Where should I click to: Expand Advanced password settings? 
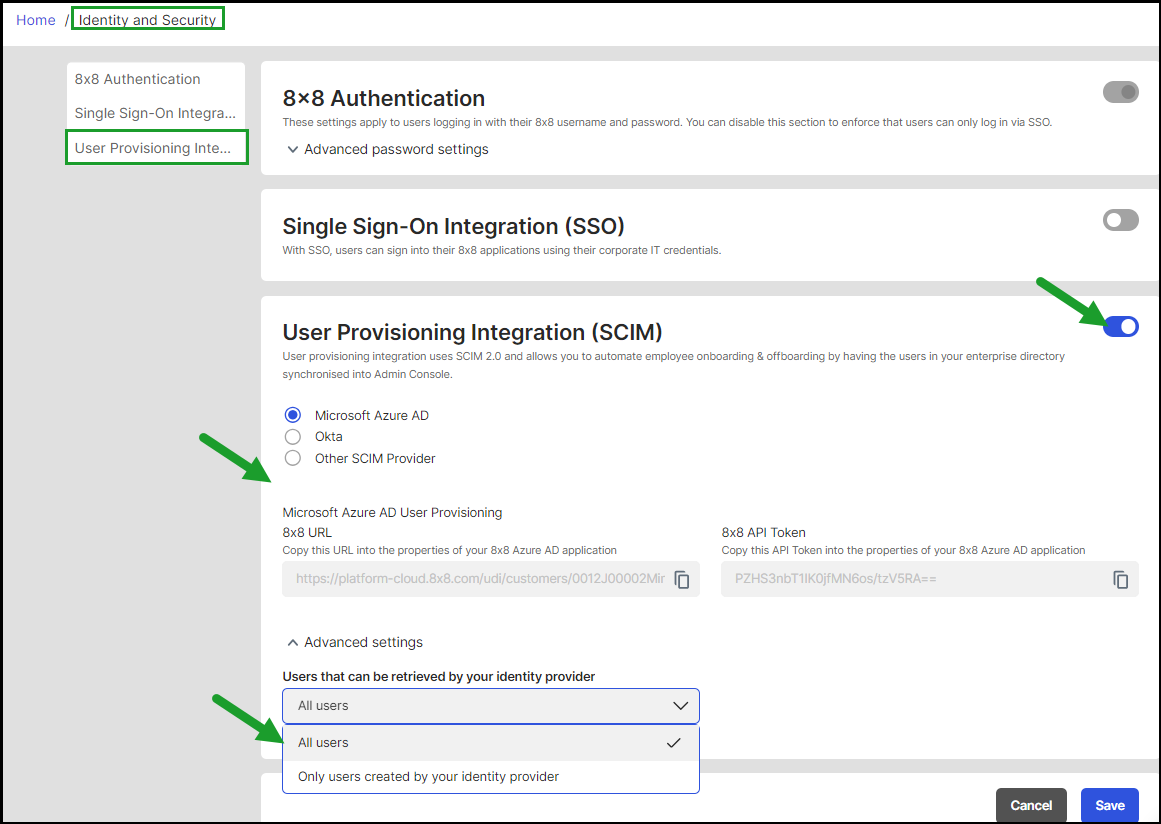pyautogui.click(x=387, y=150)
